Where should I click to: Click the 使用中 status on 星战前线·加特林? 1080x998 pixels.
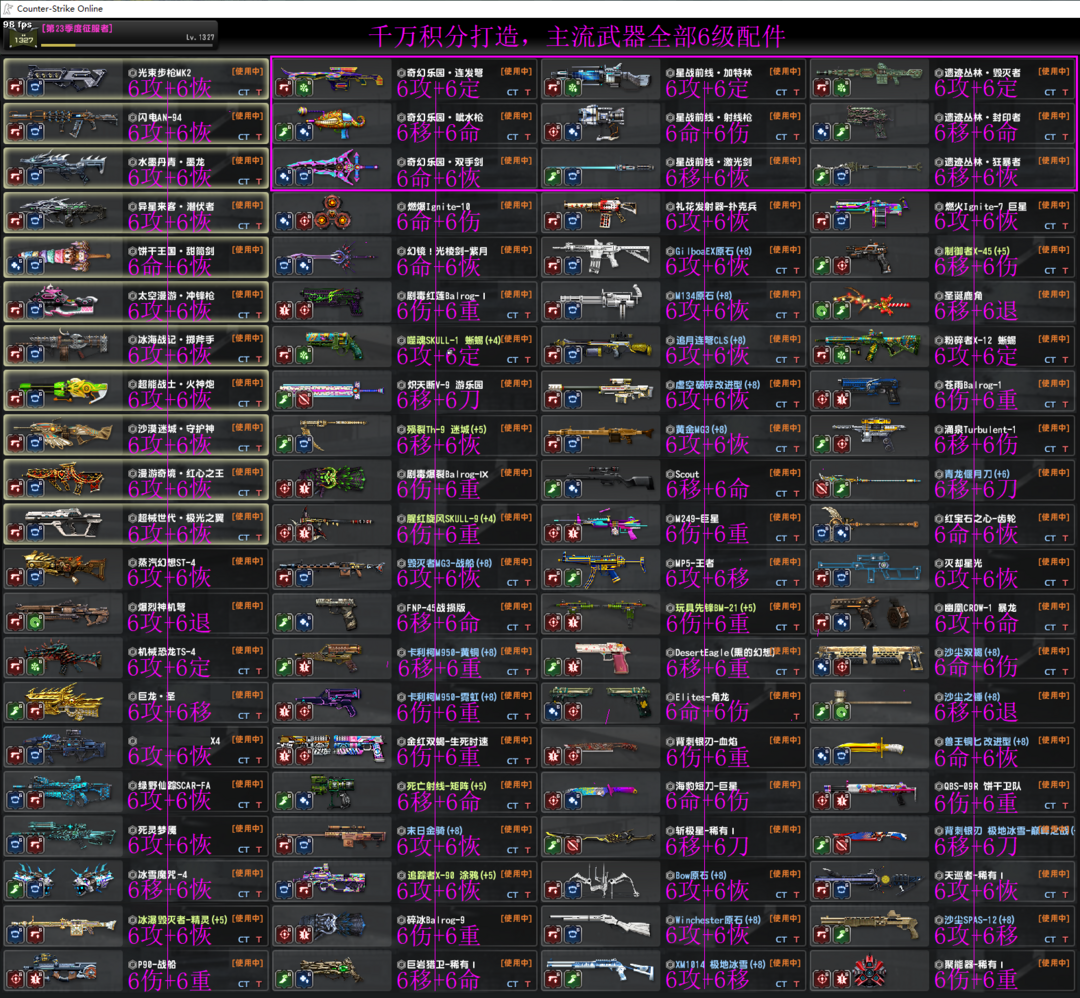(x=786, y=72)
